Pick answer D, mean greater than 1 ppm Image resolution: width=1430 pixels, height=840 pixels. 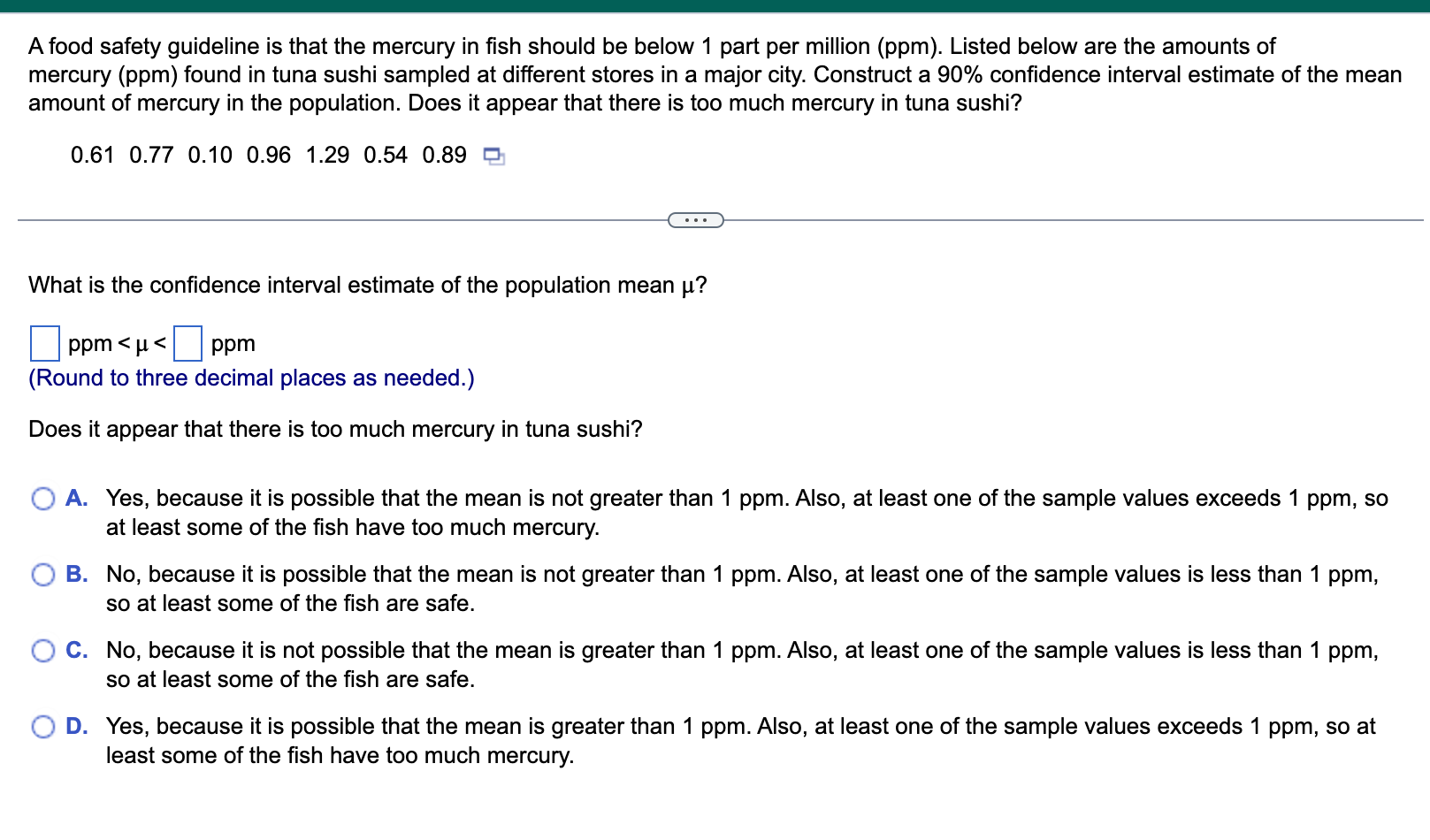pos(42,728)
